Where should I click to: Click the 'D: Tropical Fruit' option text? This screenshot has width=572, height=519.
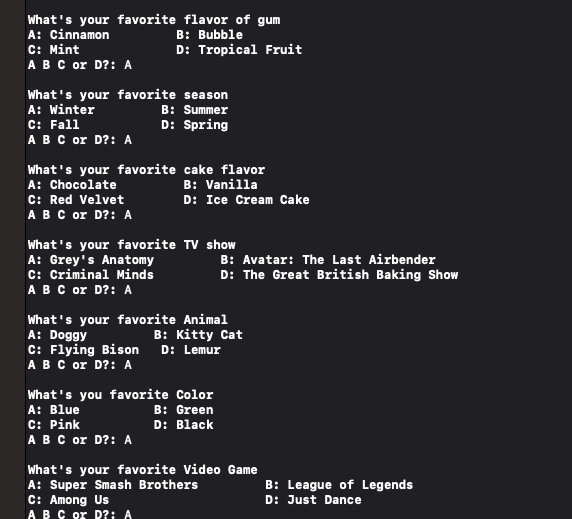coord(239,50)
